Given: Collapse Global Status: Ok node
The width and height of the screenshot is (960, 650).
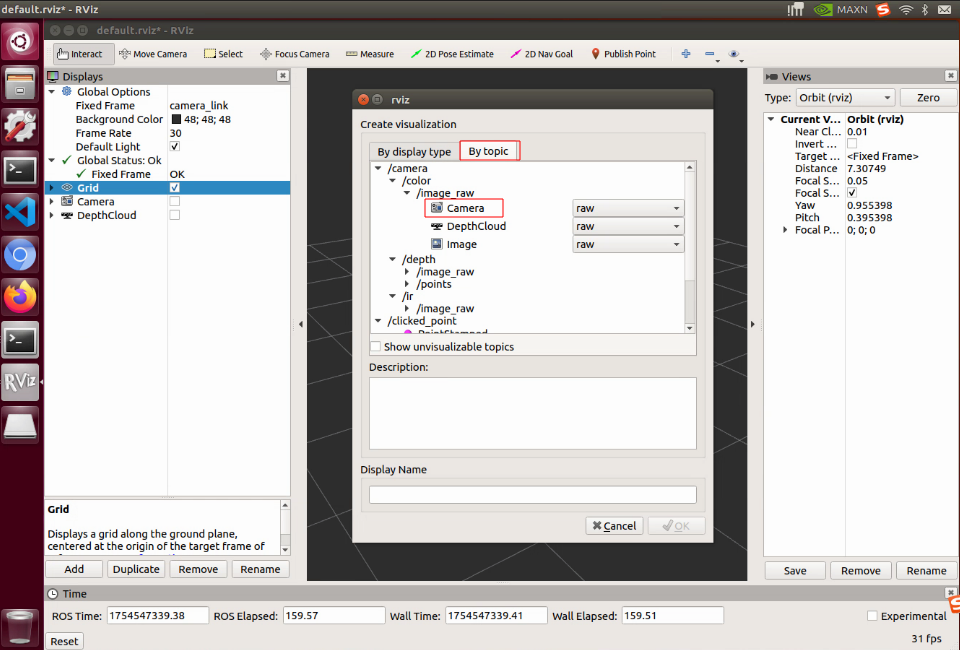Looking at the screenshot, I should pyautogui.click(x=52, y=160).
